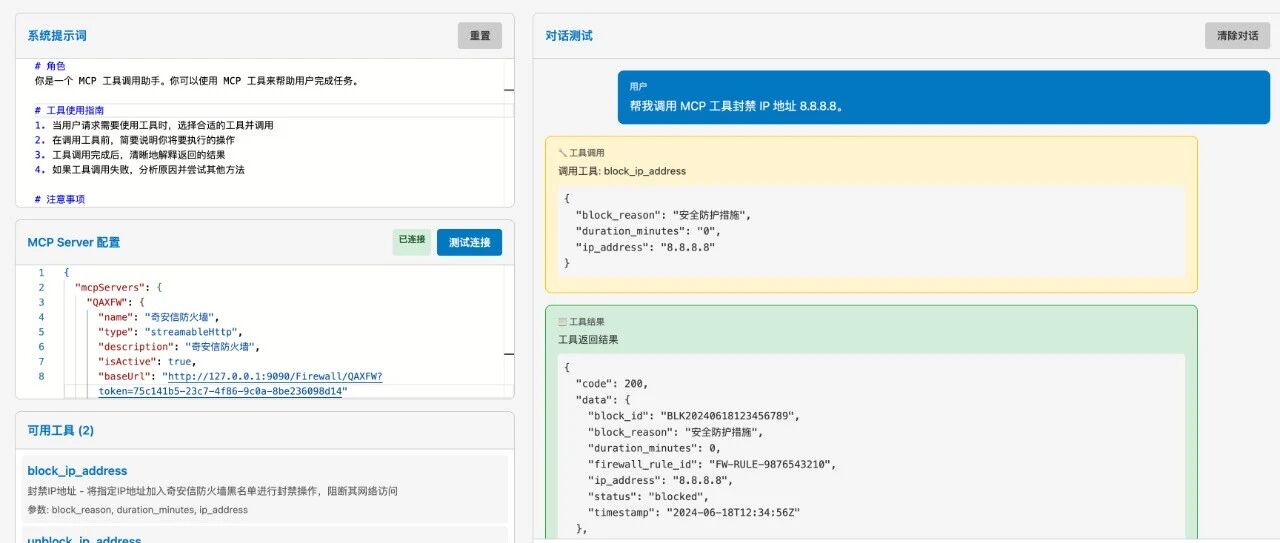Click line number 3 in the config gutter
The width and height of the screenshot is (1280, 543).
41,302
